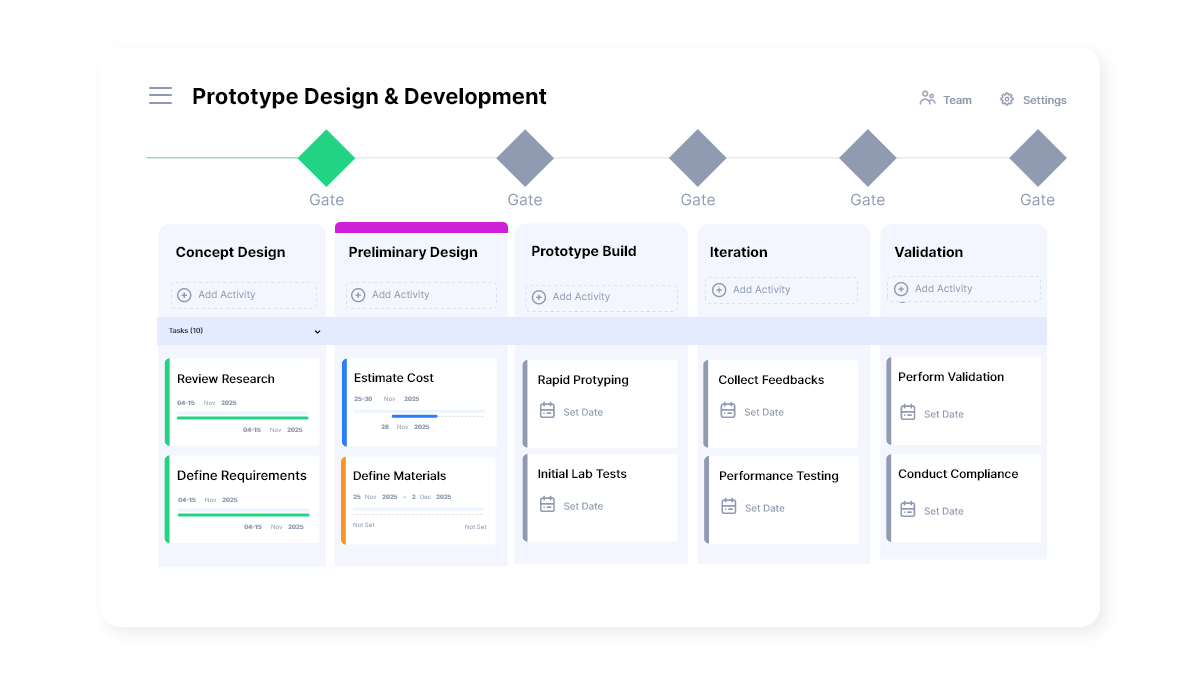Select the green completed Gate diamond

[x=326, y=158]
